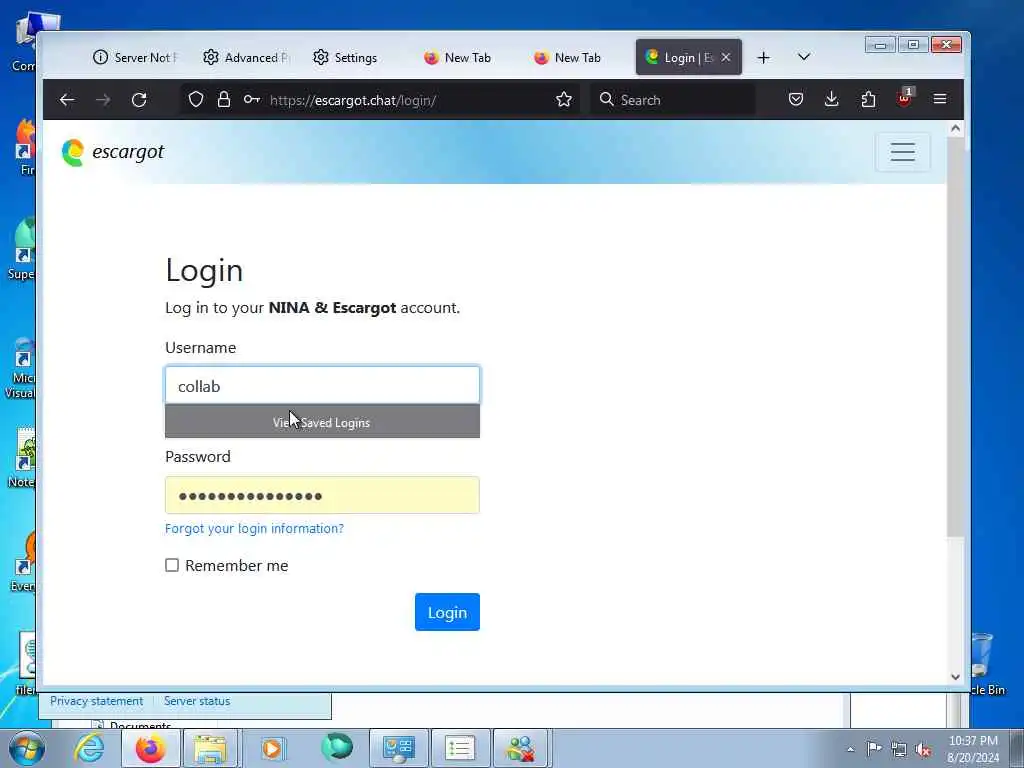Submit with the blue Login button
1024x768 pixels.
[447, 612]
